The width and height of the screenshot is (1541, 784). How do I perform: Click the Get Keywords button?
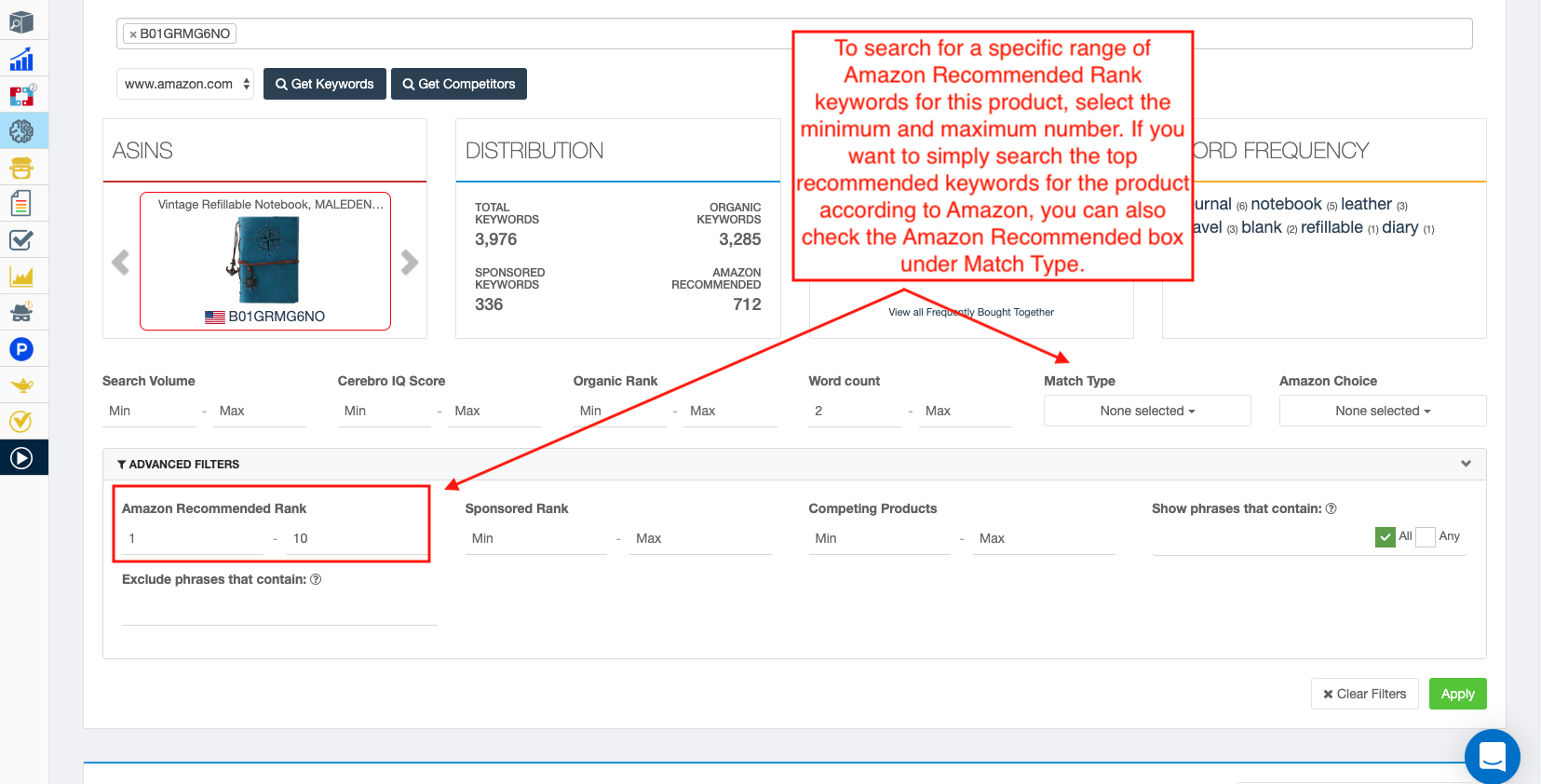(324, 84)
